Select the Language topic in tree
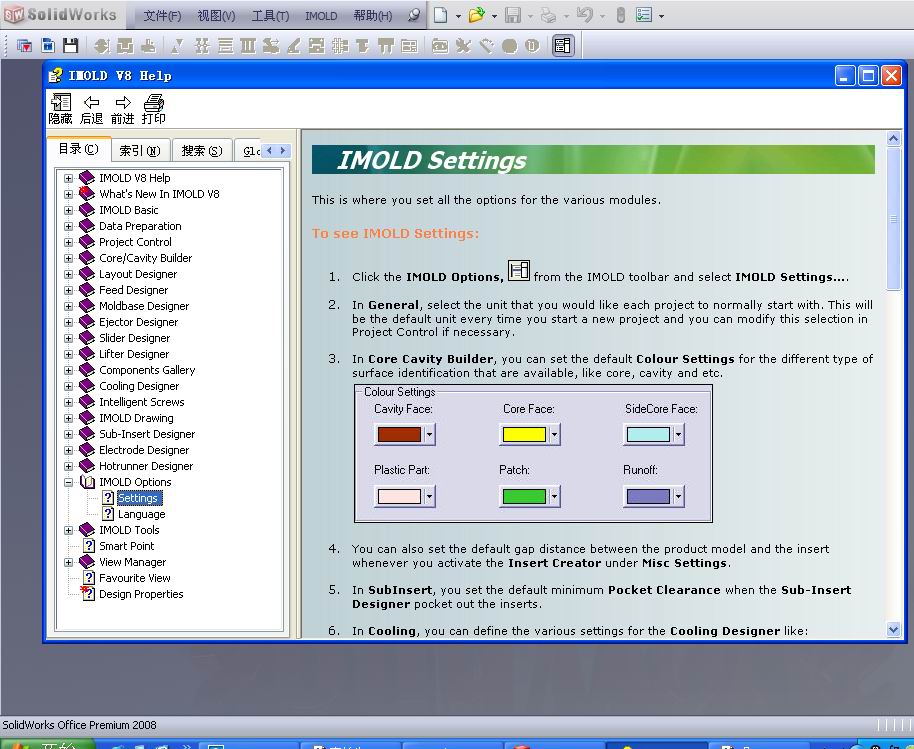The width and height of the screenshot is (914, 749). pyautogui.click(x=142, y=514)
